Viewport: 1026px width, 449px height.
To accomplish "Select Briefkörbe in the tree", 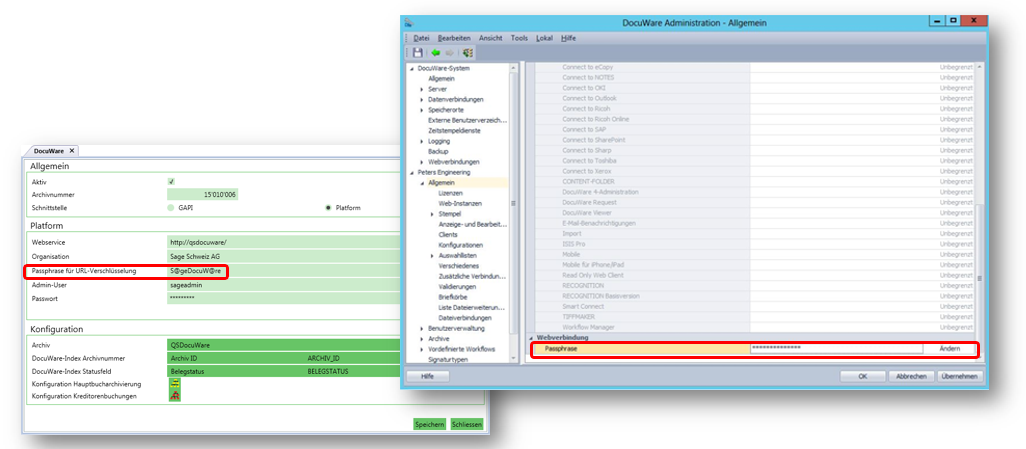I will point(453,297).
